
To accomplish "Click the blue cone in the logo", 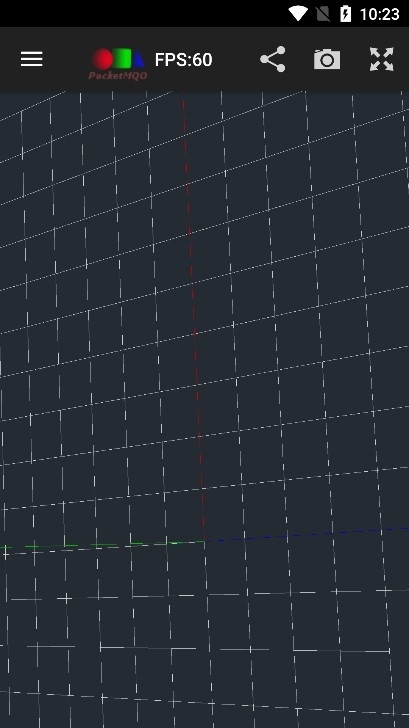I will tap(138, 58).
